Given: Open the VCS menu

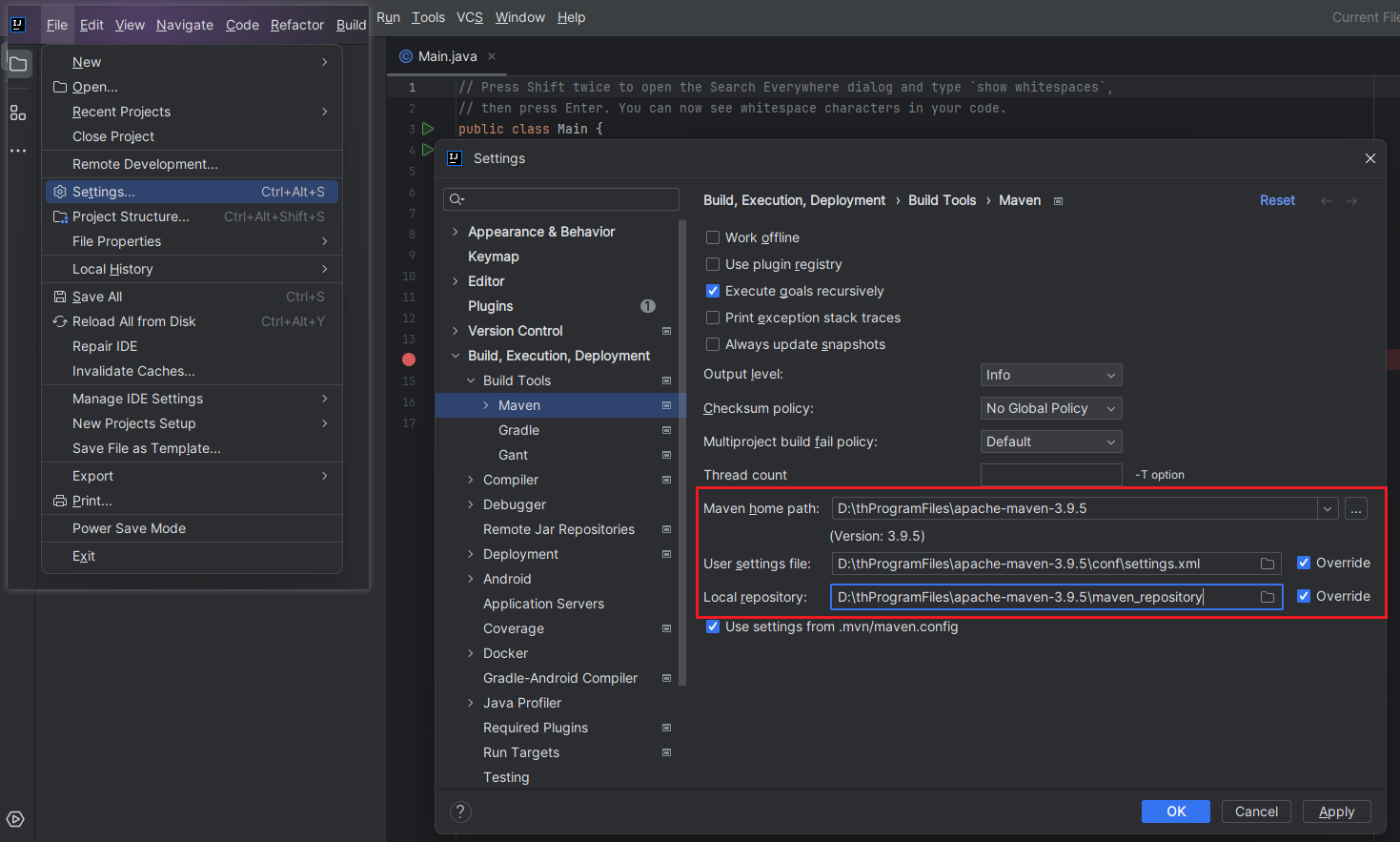Looking at the screenshot, I should pos(470,17).
